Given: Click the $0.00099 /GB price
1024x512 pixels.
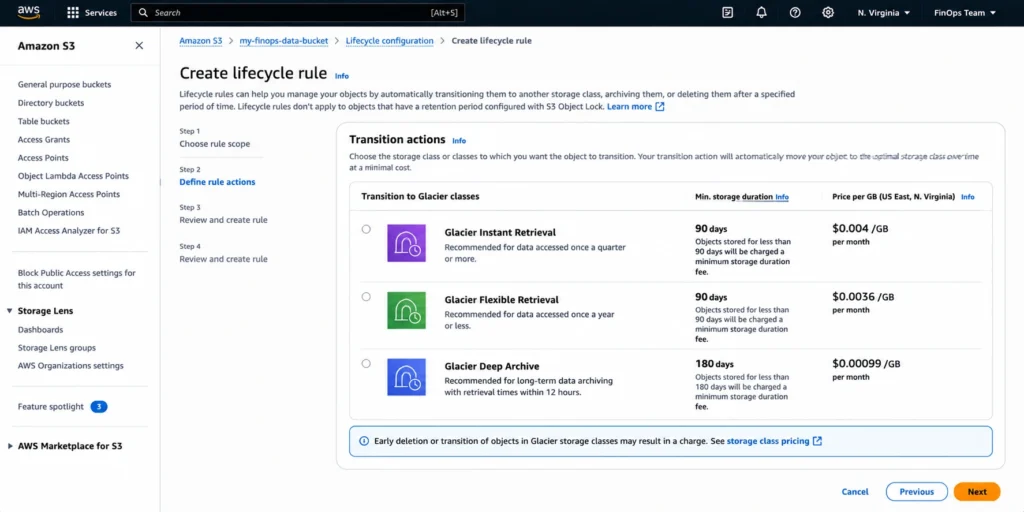Looking at the screenshot, I should coord(867,363).
